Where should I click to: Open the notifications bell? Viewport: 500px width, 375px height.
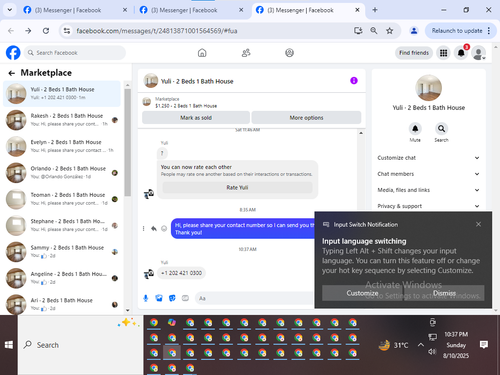tap(461, 53)
